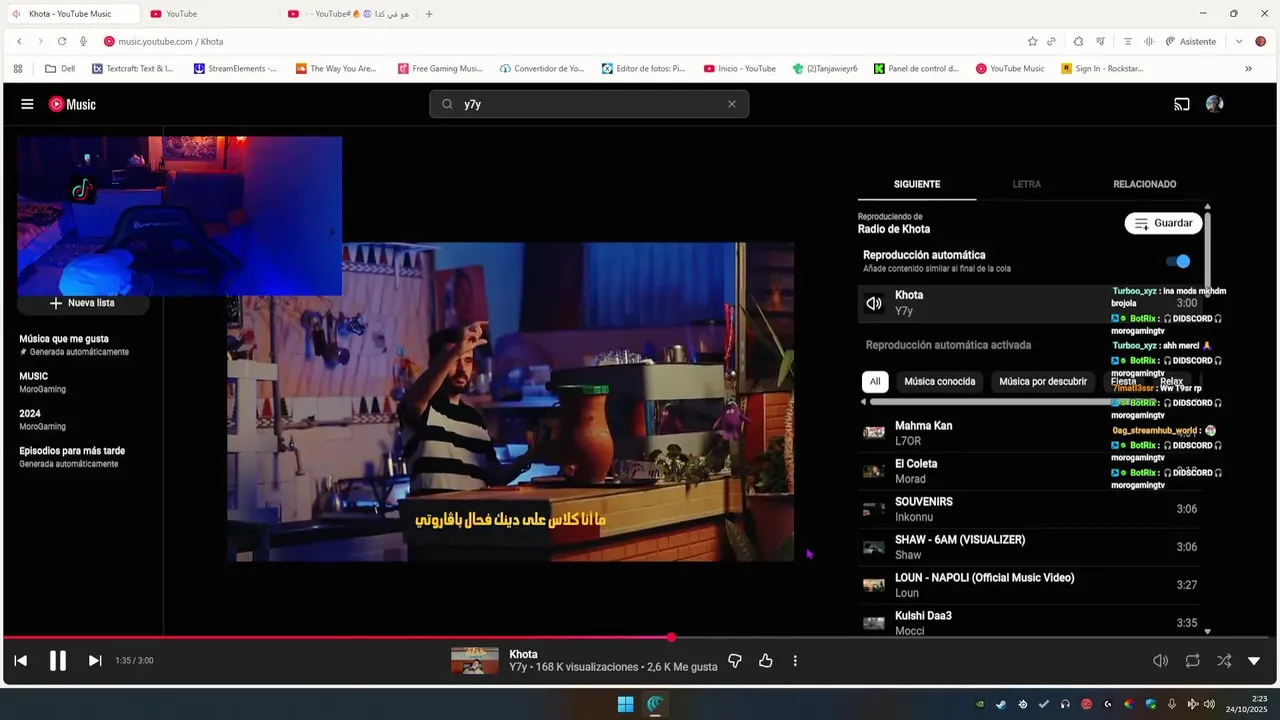Collapse the player page with the down arrow
The image size is (1280, 720).
(x=1254, y=661)
